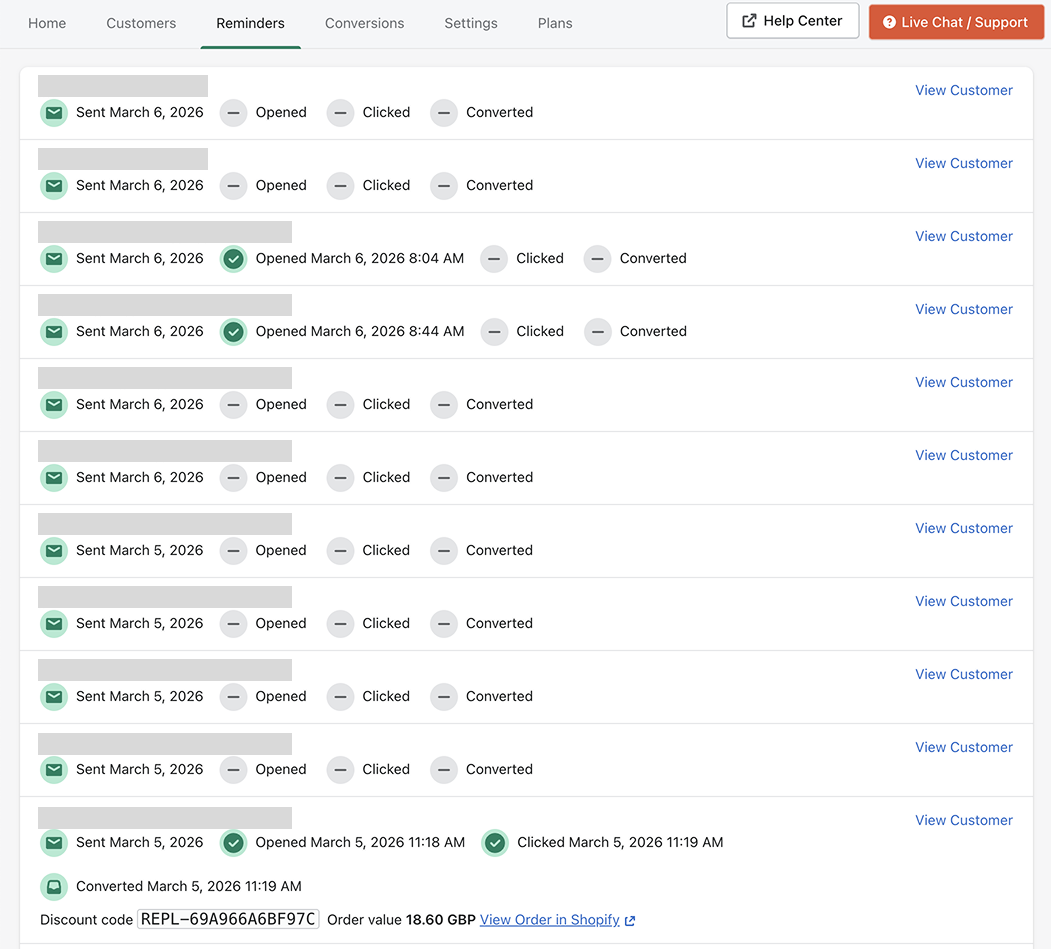
Task: Click View Customer for the first reminder
Action: (964, 90)
